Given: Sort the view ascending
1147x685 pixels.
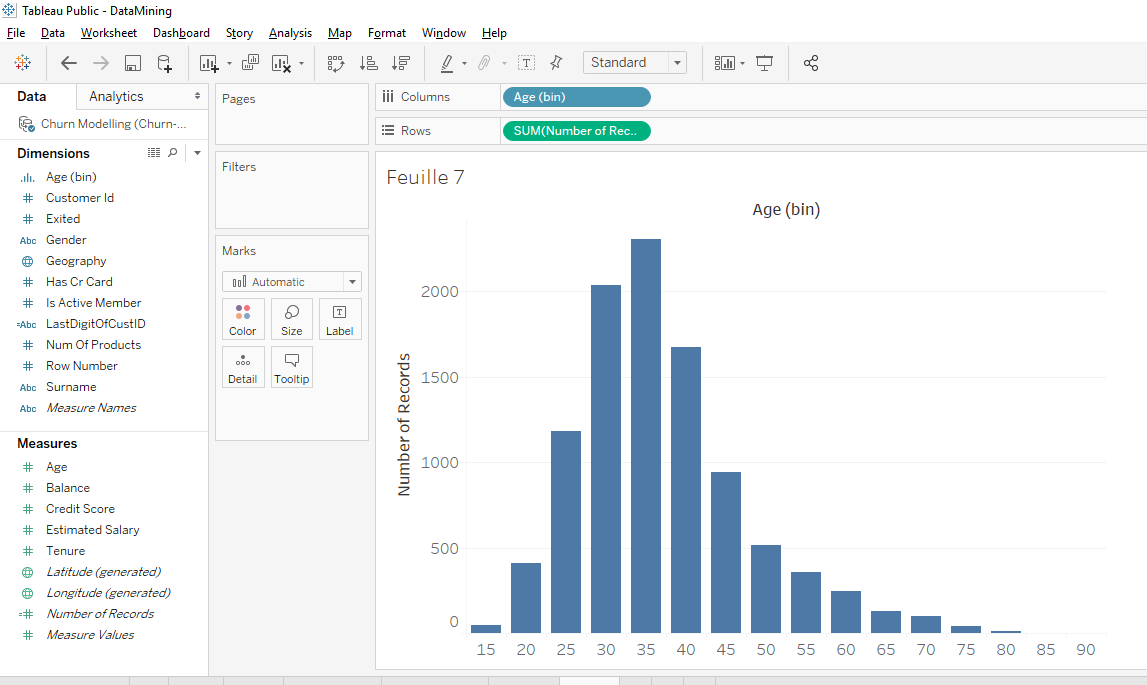Looking at the screenshot, I should [368, 62].
